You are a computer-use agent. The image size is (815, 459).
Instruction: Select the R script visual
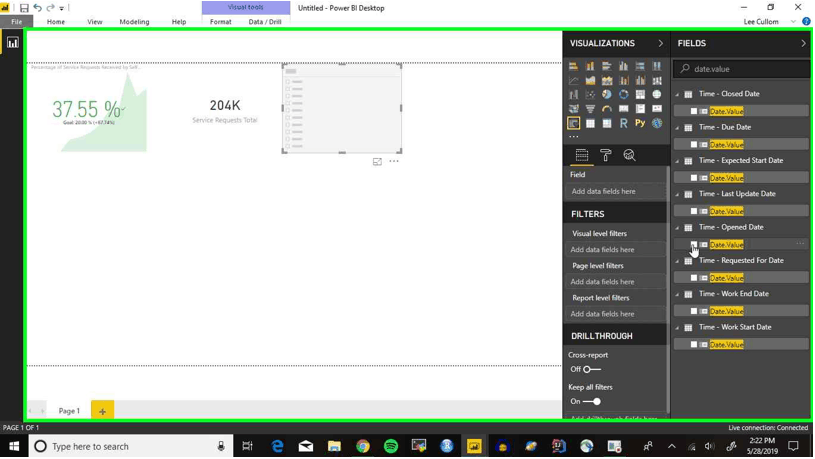click(x=623, y=123)
